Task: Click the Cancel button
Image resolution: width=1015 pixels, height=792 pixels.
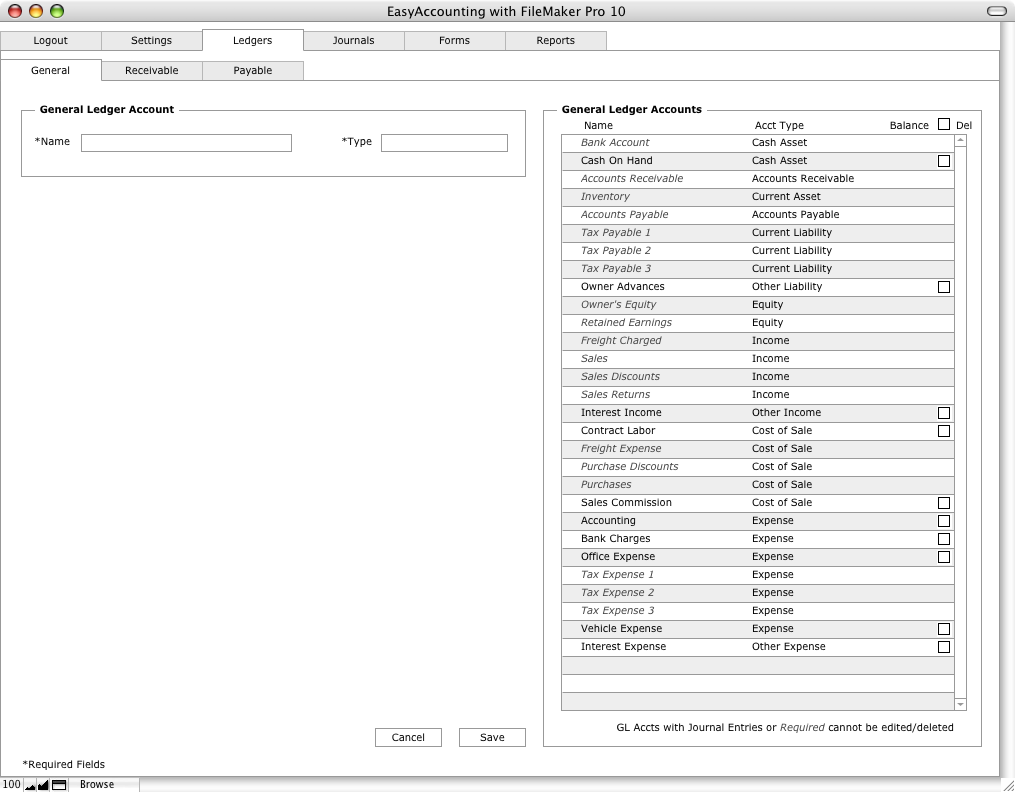Action: pos(408,738)
